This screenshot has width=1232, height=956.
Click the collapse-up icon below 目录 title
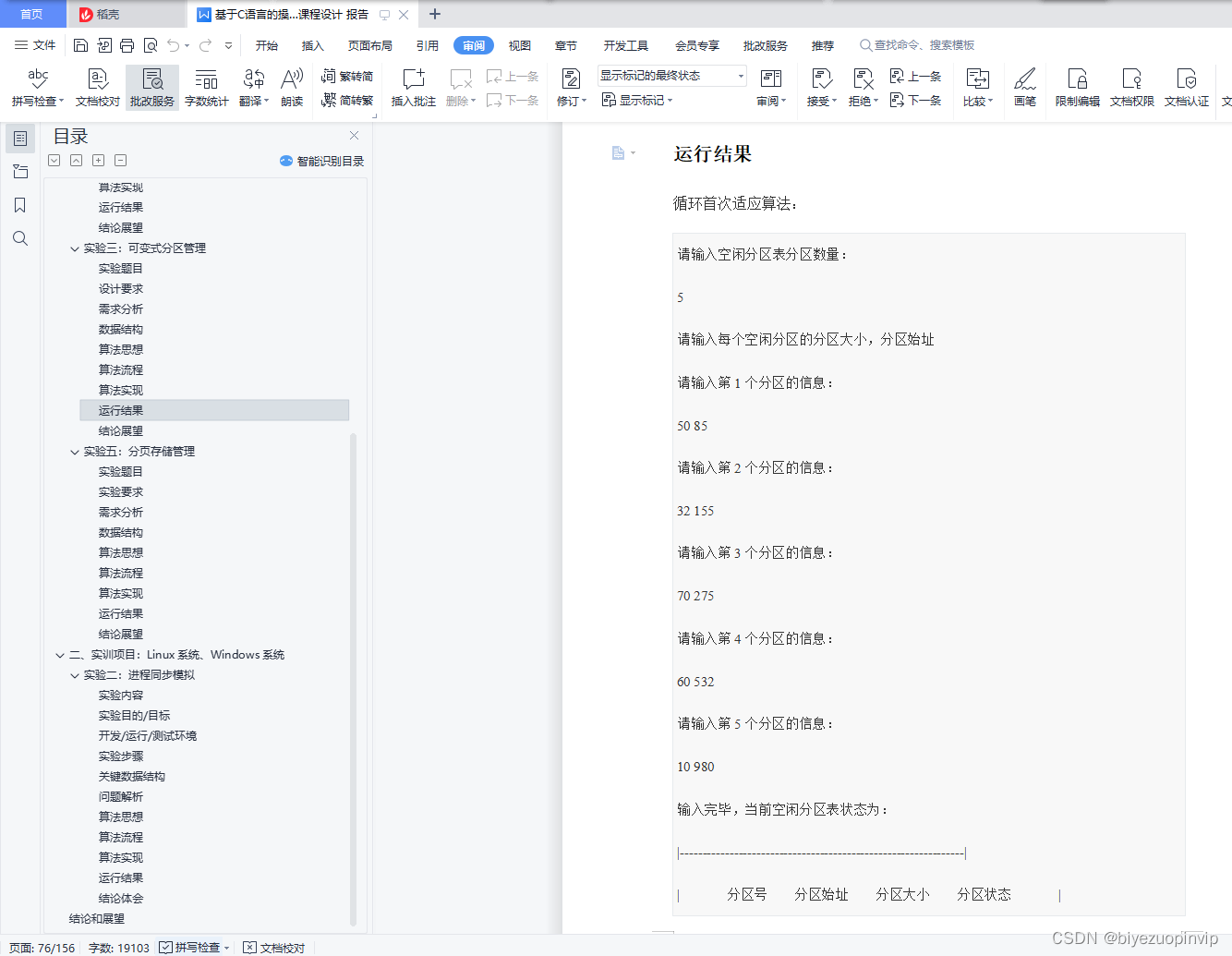pos(76,161)
